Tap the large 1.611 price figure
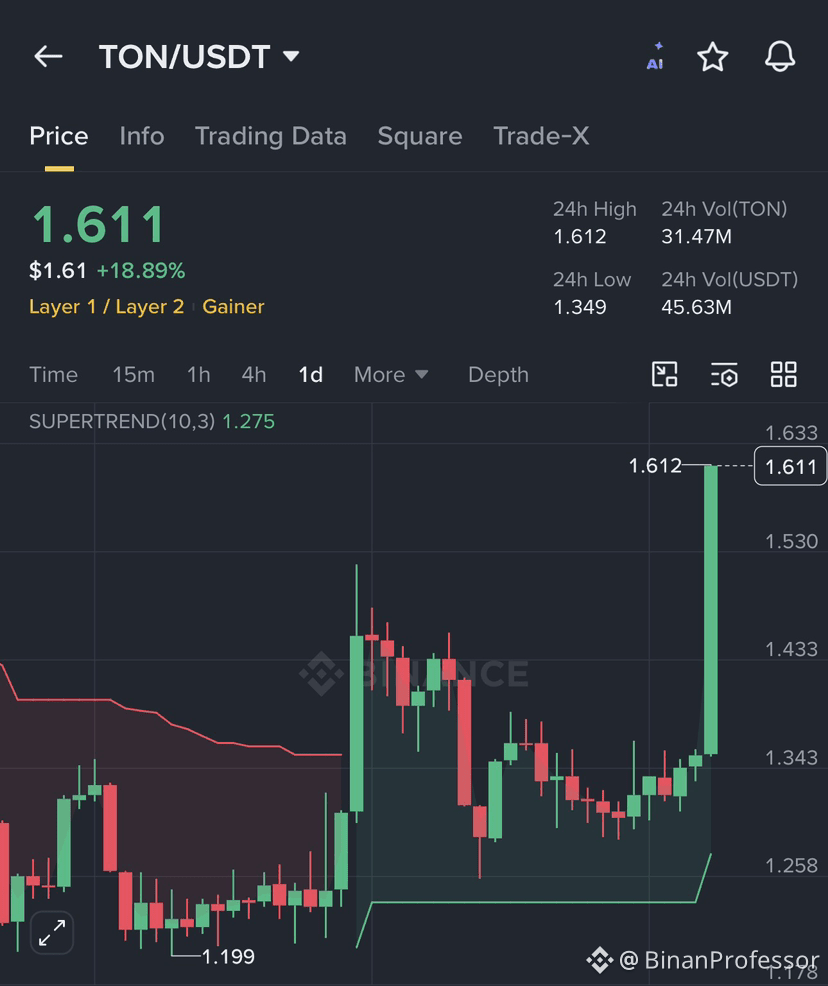 [99, 224]
